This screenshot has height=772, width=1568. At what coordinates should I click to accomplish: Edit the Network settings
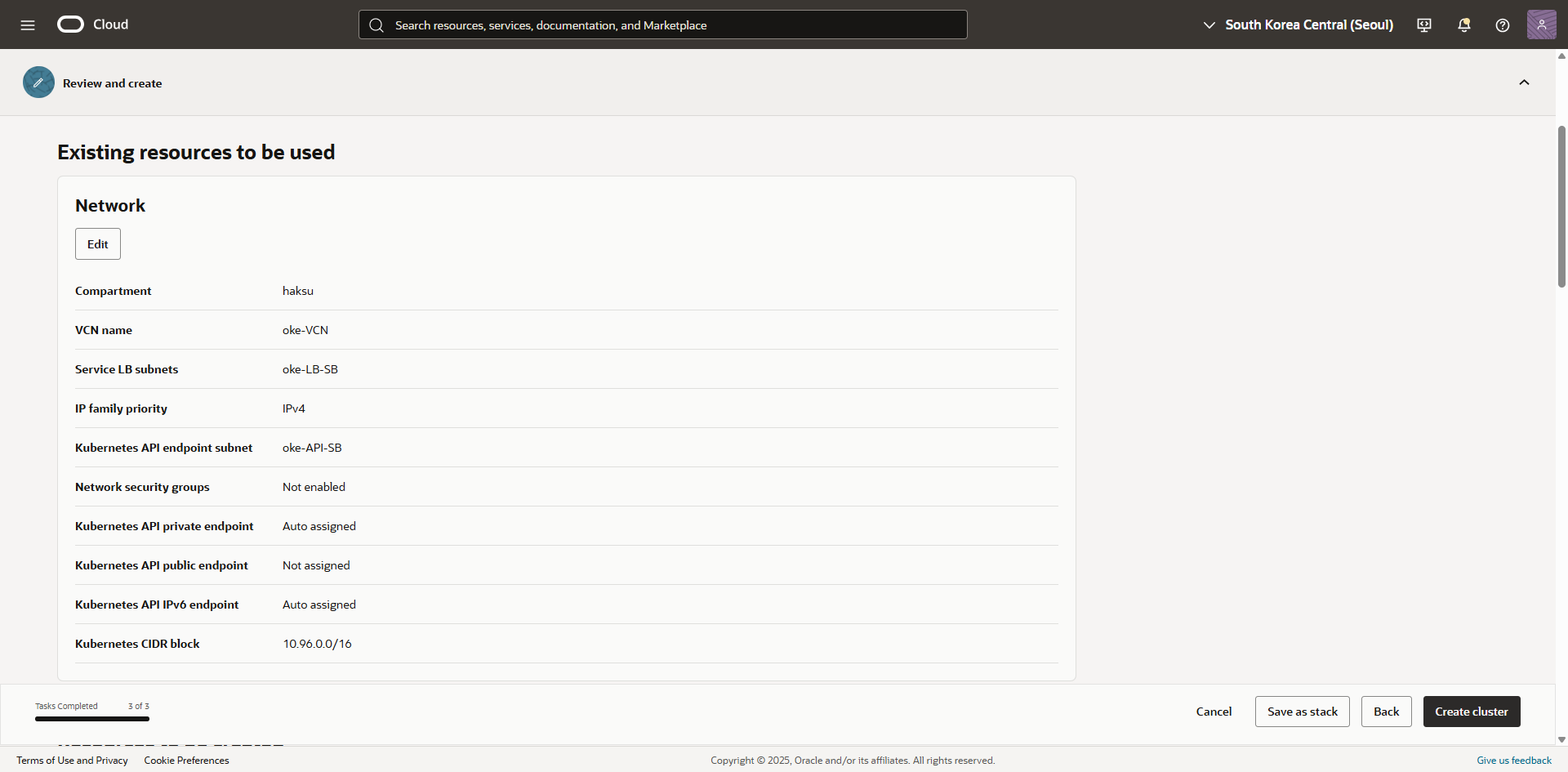tap(98, 244)
